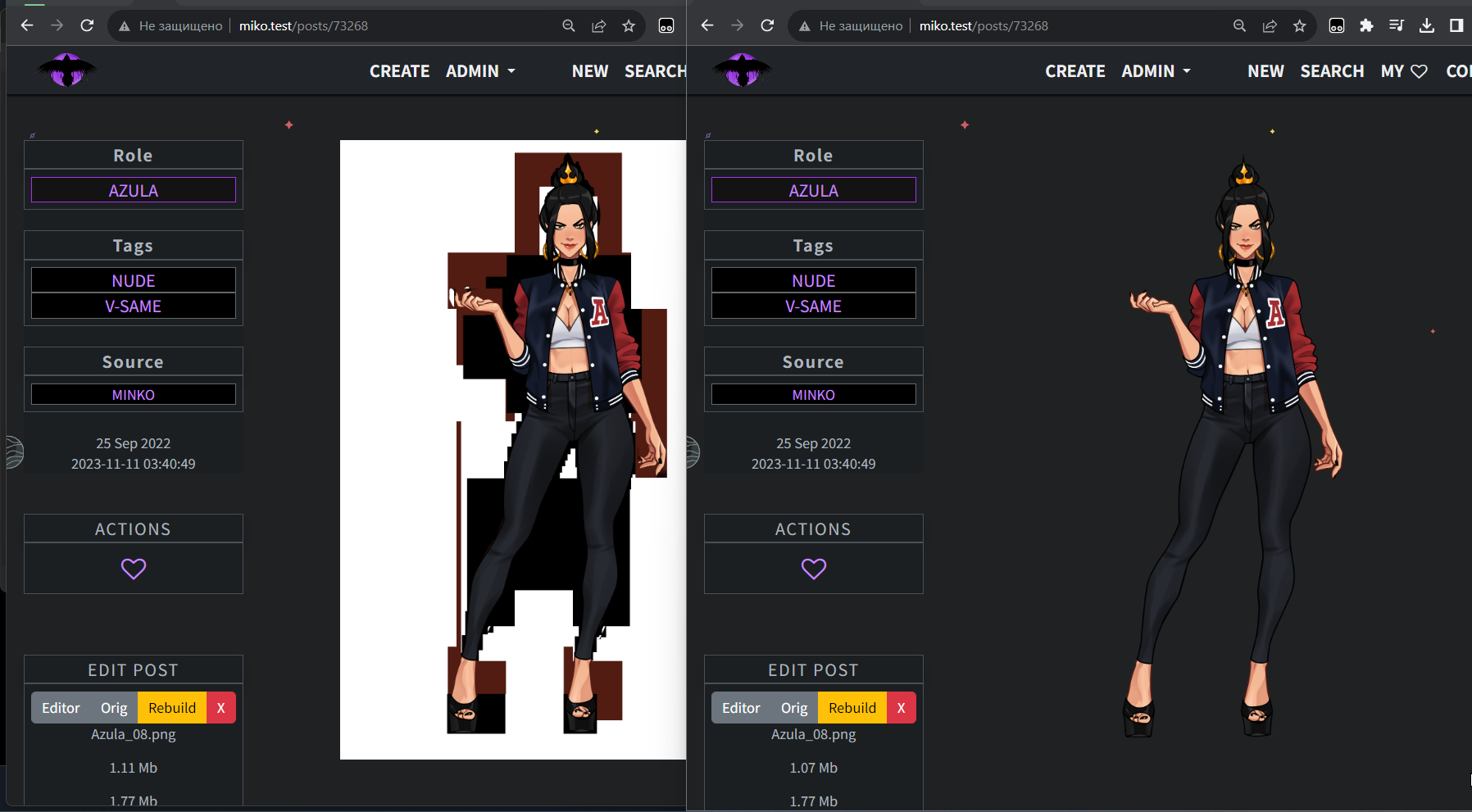Open CREATE in the right window navbar
This screenshot has height=812, width=1472.
1075,71
